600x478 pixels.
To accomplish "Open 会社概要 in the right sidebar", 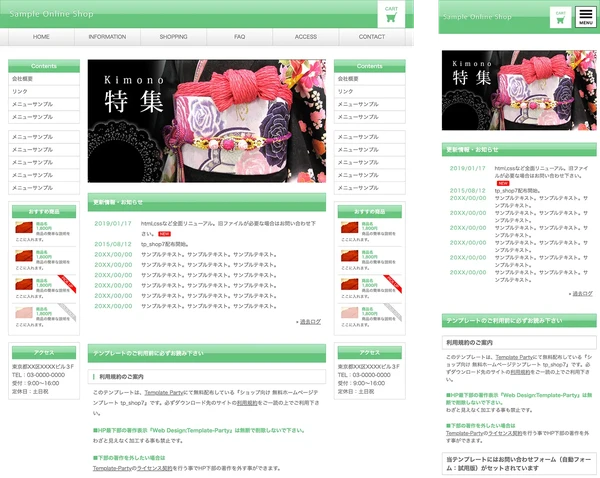I will click(x=370, y=79).
